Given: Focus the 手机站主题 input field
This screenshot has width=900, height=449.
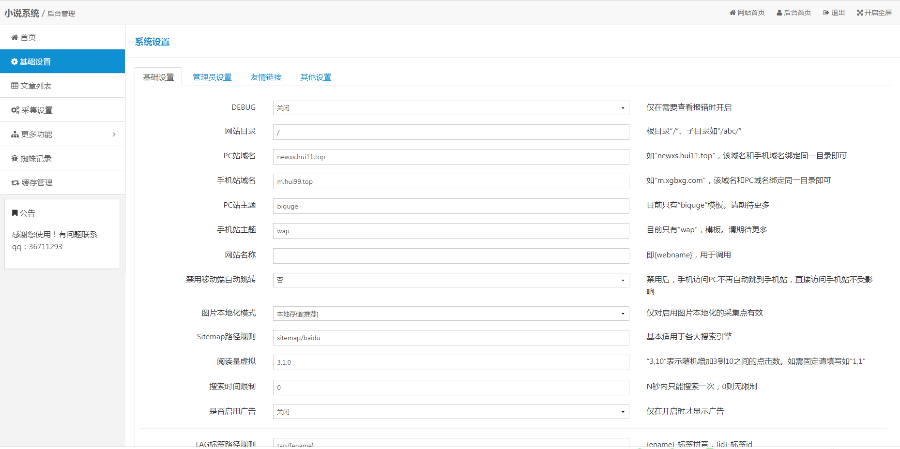Looking at the screenshot, I should tap(451, 230).
